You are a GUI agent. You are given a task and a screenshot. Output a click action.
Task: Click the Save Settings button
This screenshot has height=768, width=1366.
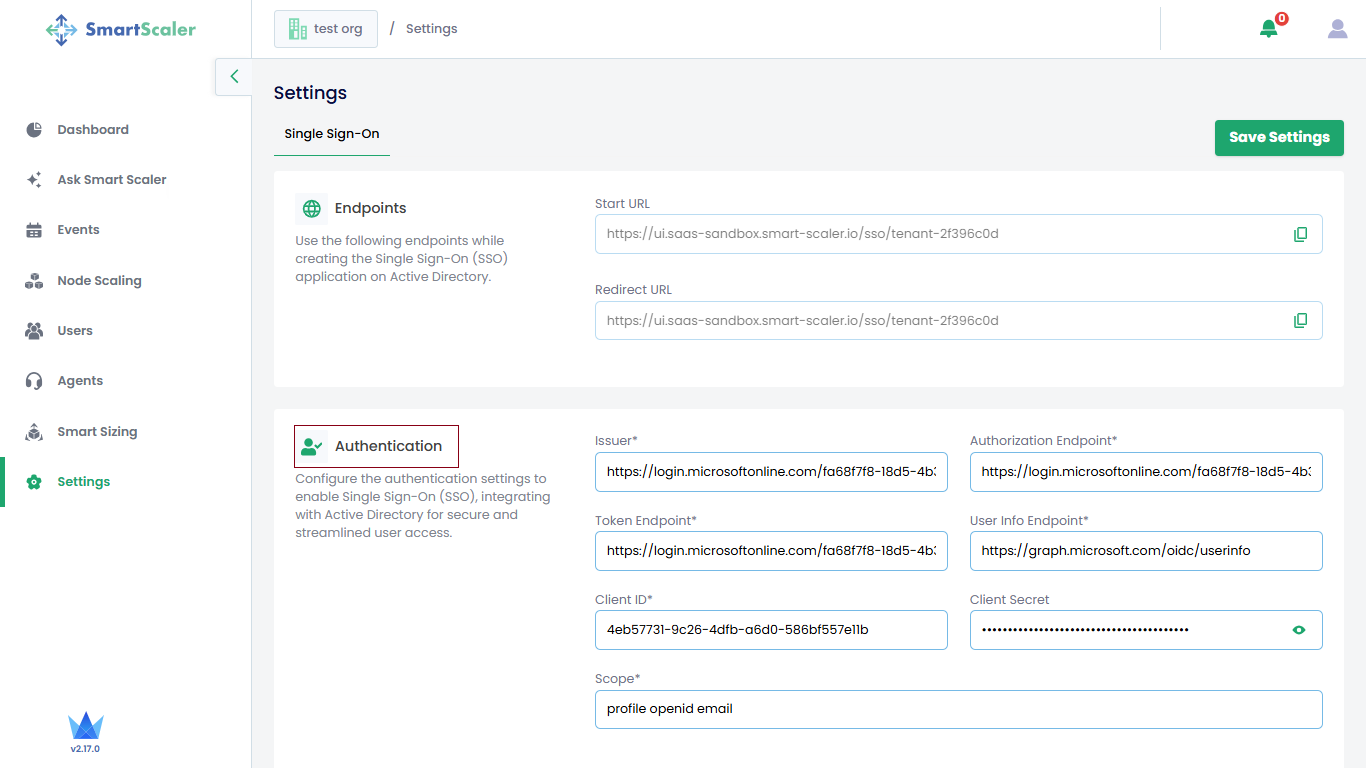tap(1279, 138)
